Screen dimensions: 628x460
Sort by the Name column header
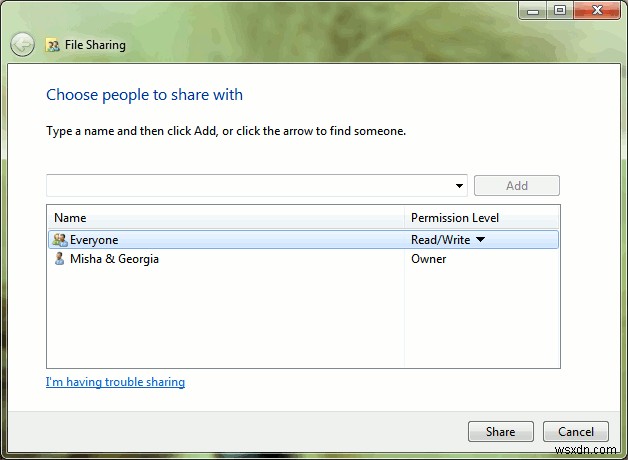click(x=226, y=218)
